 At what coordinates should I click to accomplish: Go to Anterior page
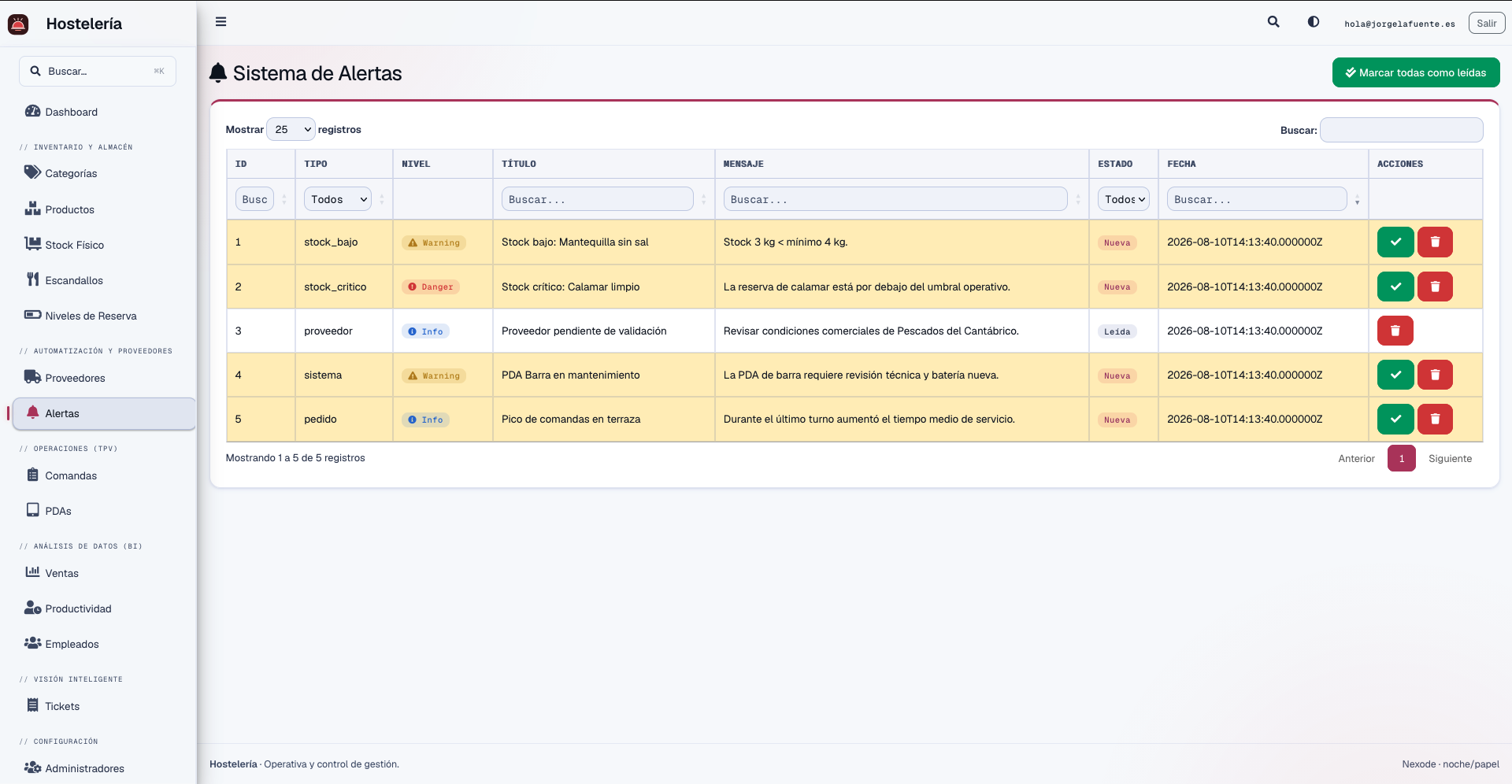[x=1356, y=458]
